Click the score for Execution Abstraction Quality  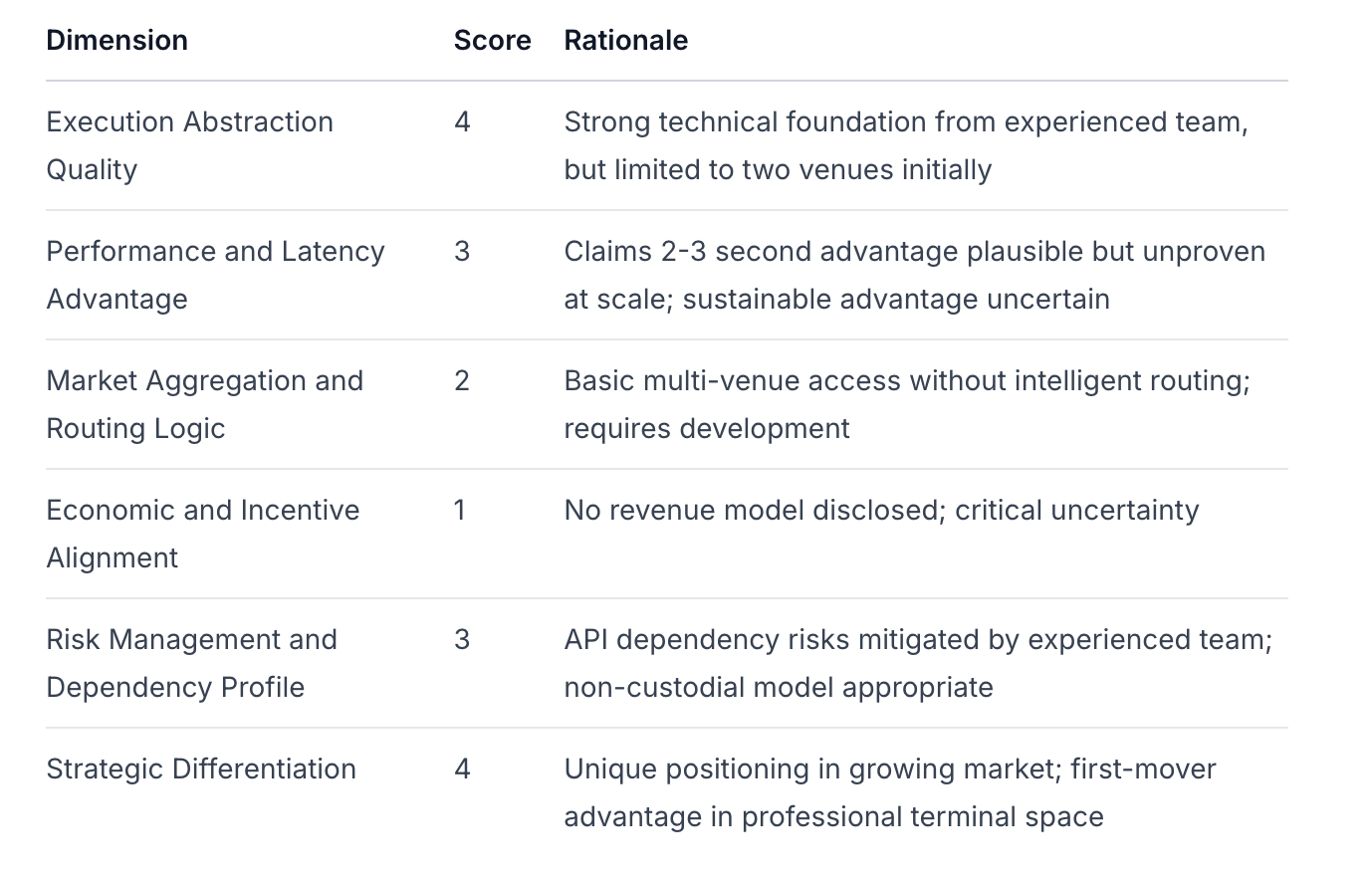click(x=462, y=121)
